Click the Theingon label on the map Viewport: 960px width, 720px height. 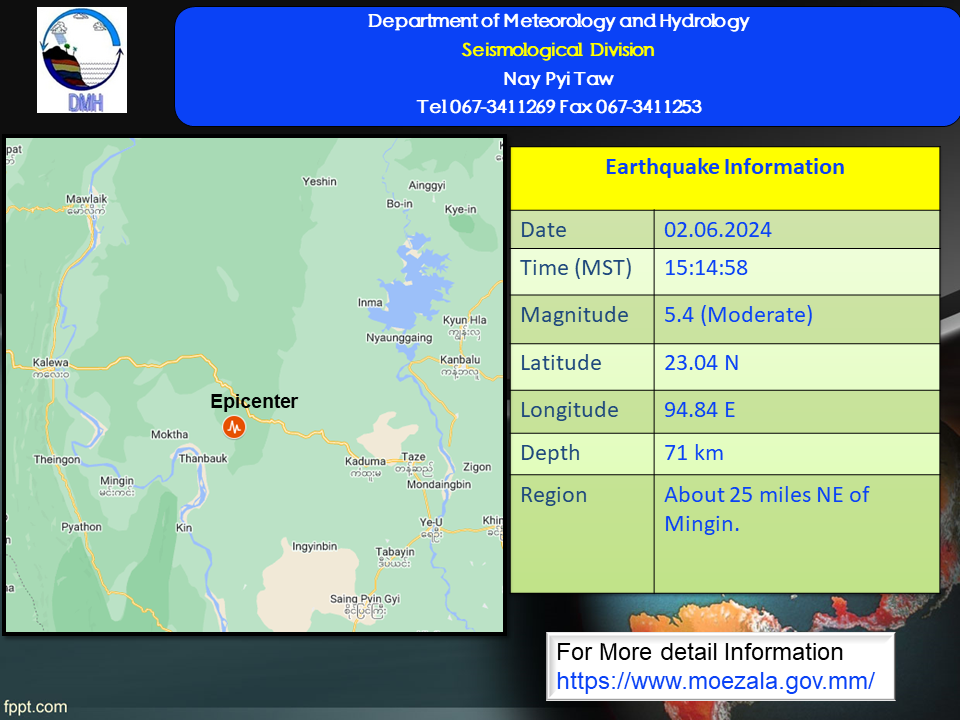point(57,460)
